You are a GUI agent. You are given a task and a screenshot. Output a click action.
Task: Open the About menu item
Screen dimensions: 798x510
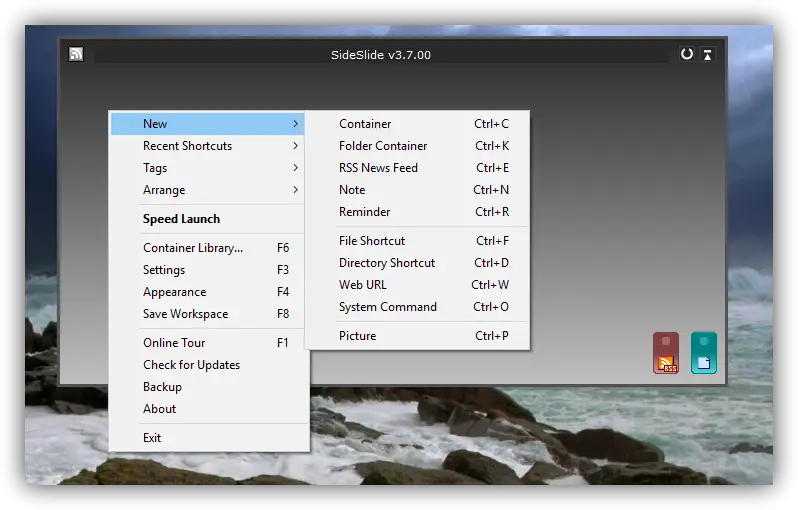pos(209,409)
